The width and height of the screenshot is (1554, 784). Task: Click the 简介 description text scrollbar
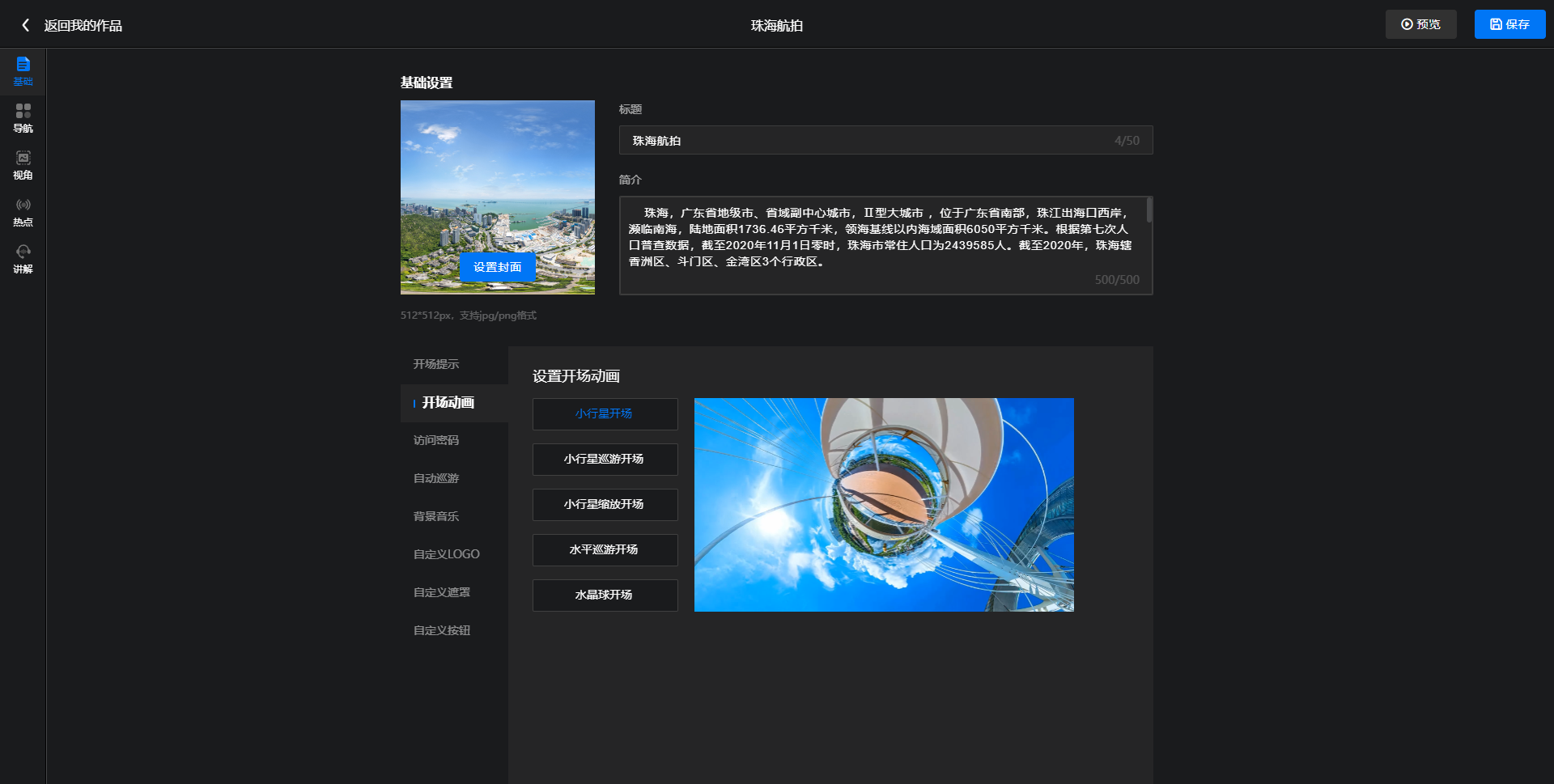pos(1149,211)
